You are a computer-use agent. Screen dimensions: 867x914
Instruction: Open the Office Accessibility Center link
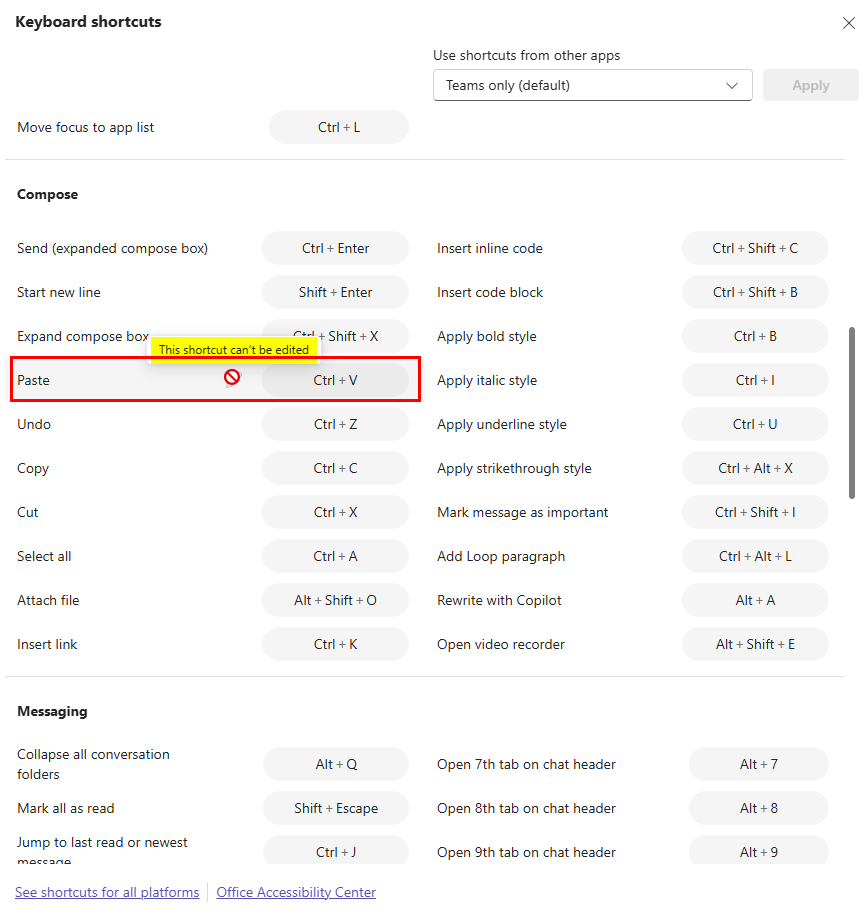point(296,892)
